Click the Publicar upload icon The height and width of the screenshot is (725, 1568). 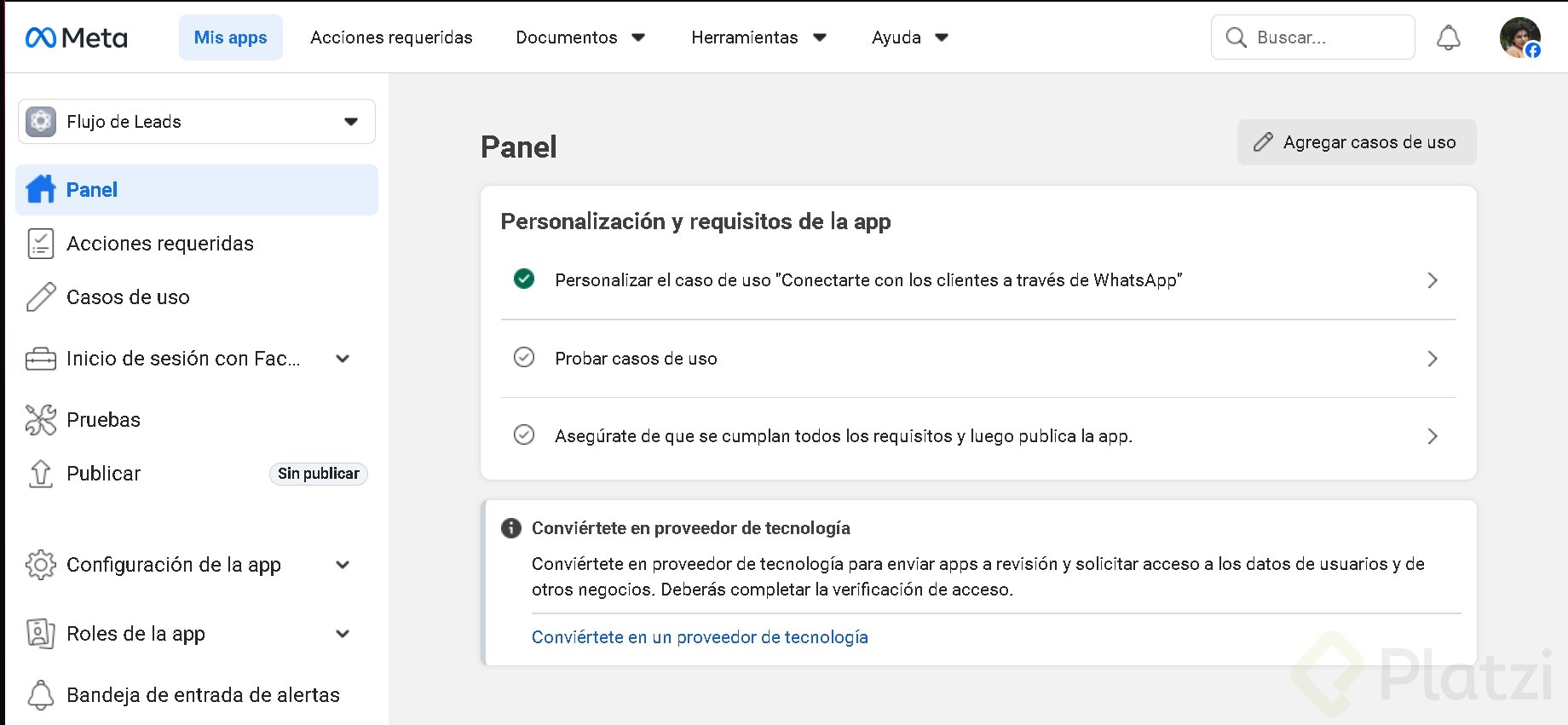pyautogui.click(x=41, y=474)
